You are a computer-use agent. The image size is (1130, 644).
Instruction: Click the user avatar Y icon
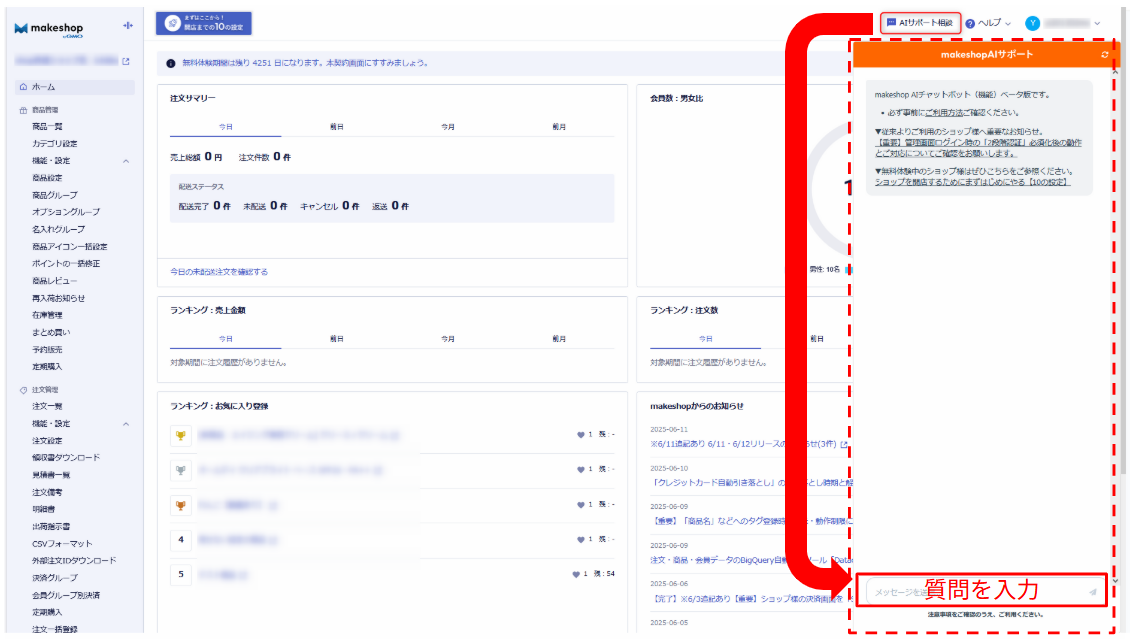(1033, 23)
